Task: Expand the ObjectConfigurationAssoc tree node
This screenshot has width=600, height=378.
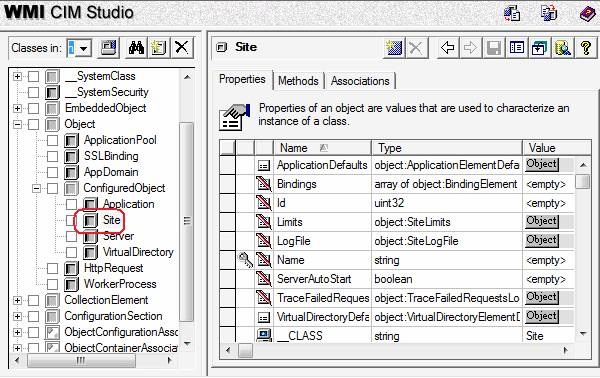Action: tap(17, 332)
